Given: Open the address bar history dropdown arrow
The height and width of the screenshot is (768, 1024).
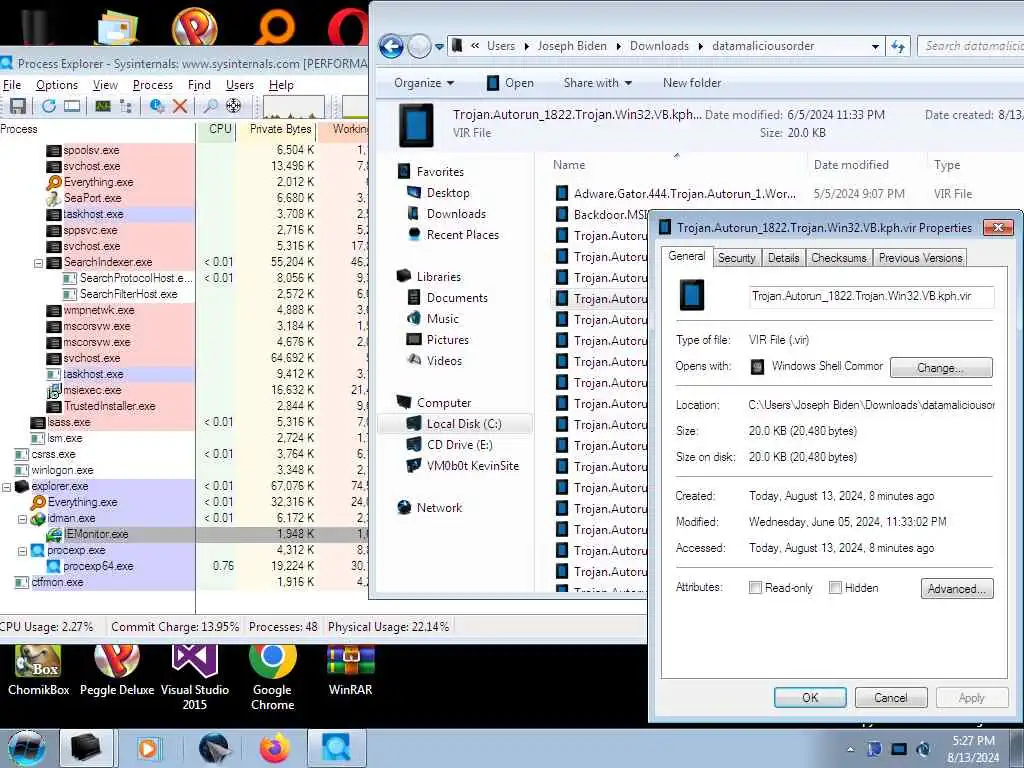Looking at the screenshot, I should pos(875,46).
